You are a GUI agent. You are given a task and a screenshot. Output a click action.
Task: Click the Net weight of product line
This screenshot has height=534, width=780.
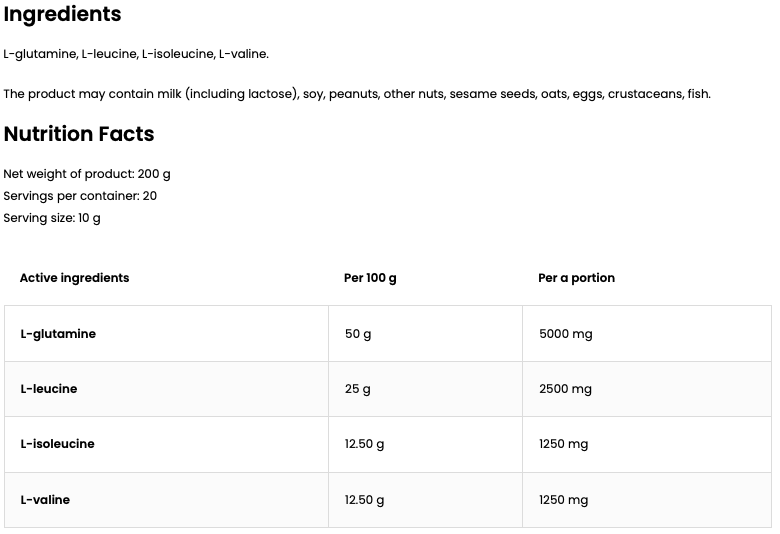(87, 174)
